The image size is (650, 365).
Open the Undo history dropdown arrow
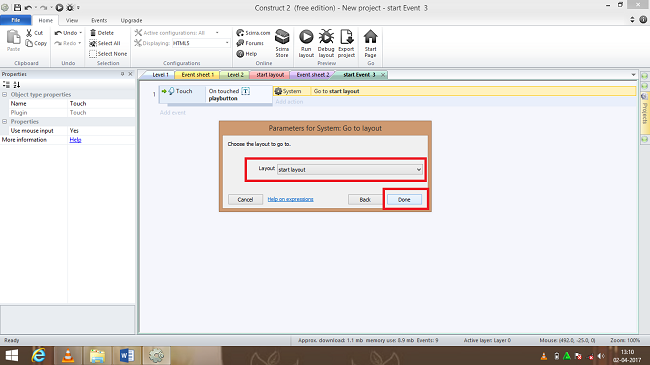[x=80, y=33]
